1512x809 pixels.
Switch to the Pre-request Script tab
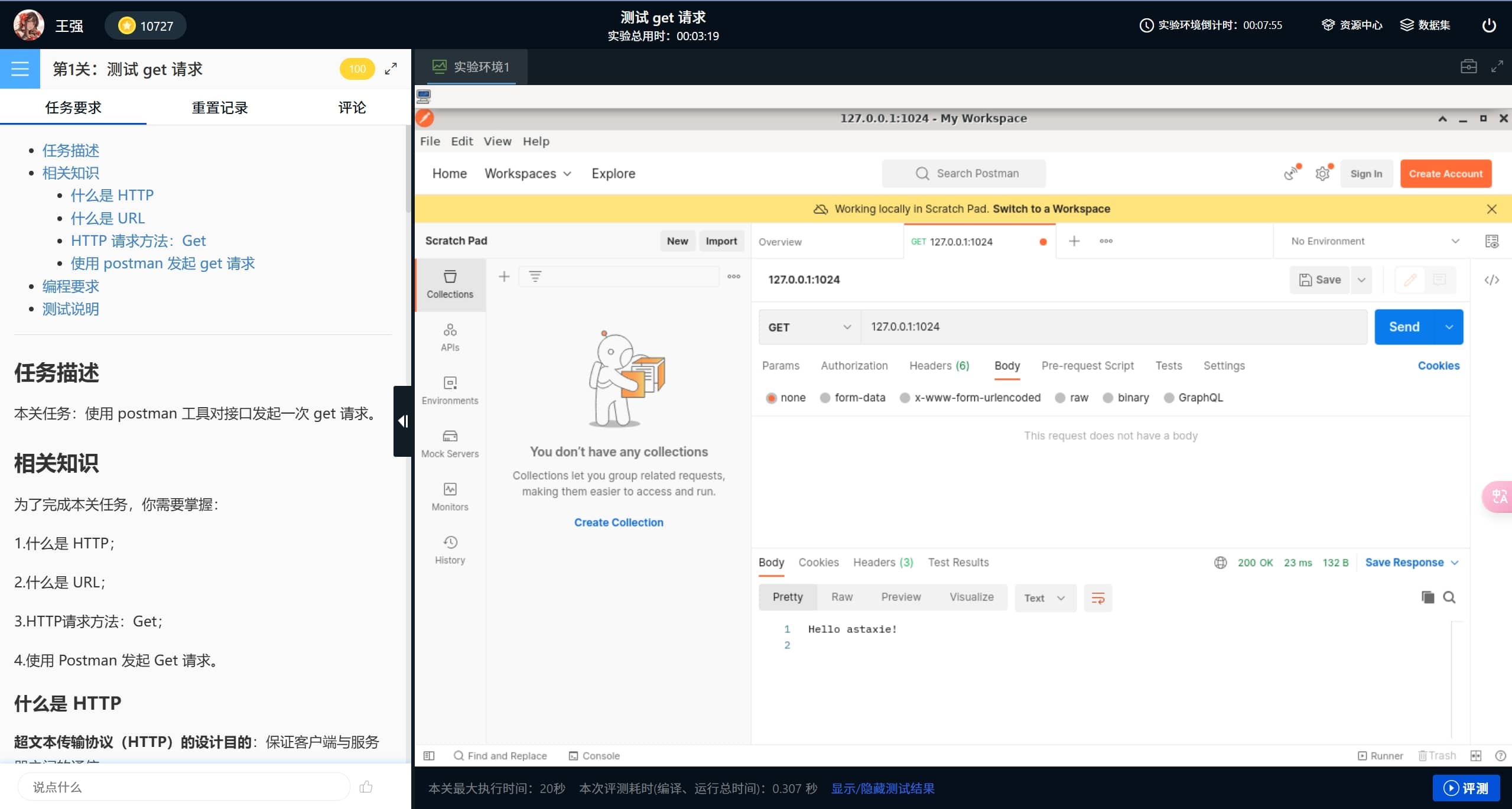[x=1087, y=365]
